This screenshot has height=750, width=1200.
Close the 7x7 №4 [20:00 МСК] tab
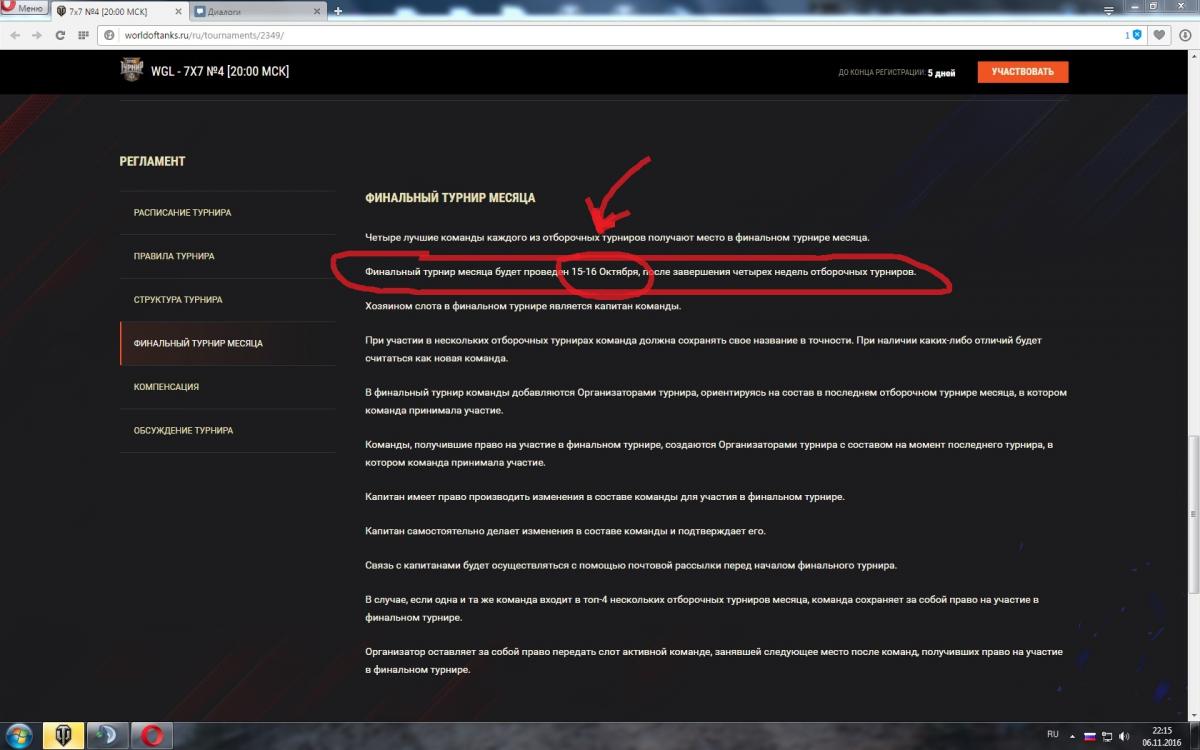point(176,11)
